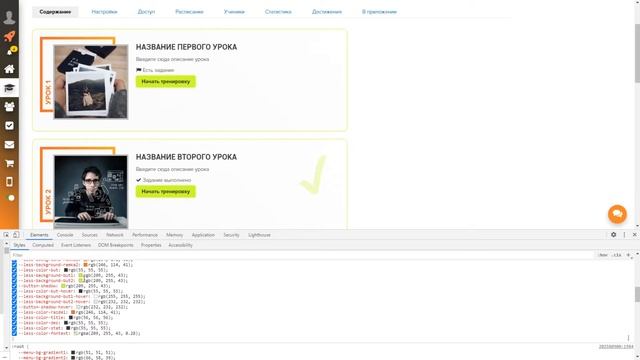The height and width of the screenshot is (360, 640).
Task: Open green swatch for --button-shadow
Action: pos(63,286)
